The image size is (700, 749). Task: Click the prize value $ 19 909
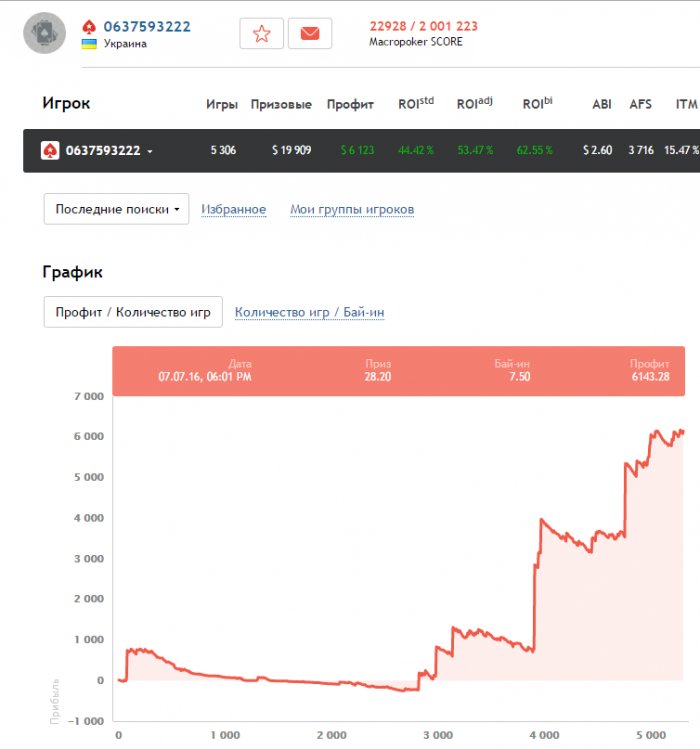click(x=291, y=150)
